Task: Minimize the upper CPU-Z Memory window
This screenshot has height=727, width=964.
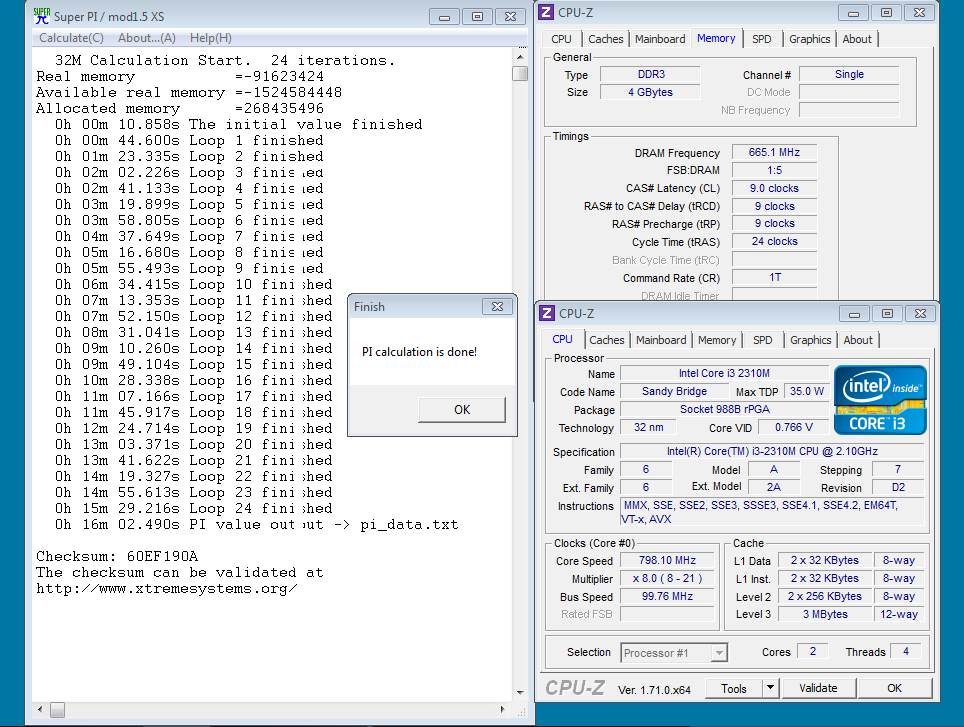Action: (853, 13)
